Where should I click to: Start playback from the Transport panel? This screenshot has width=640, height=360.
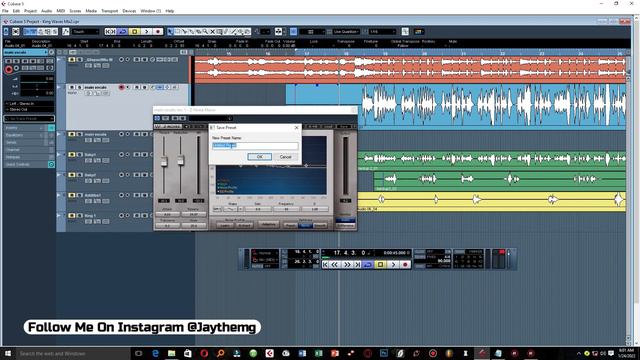393,264
